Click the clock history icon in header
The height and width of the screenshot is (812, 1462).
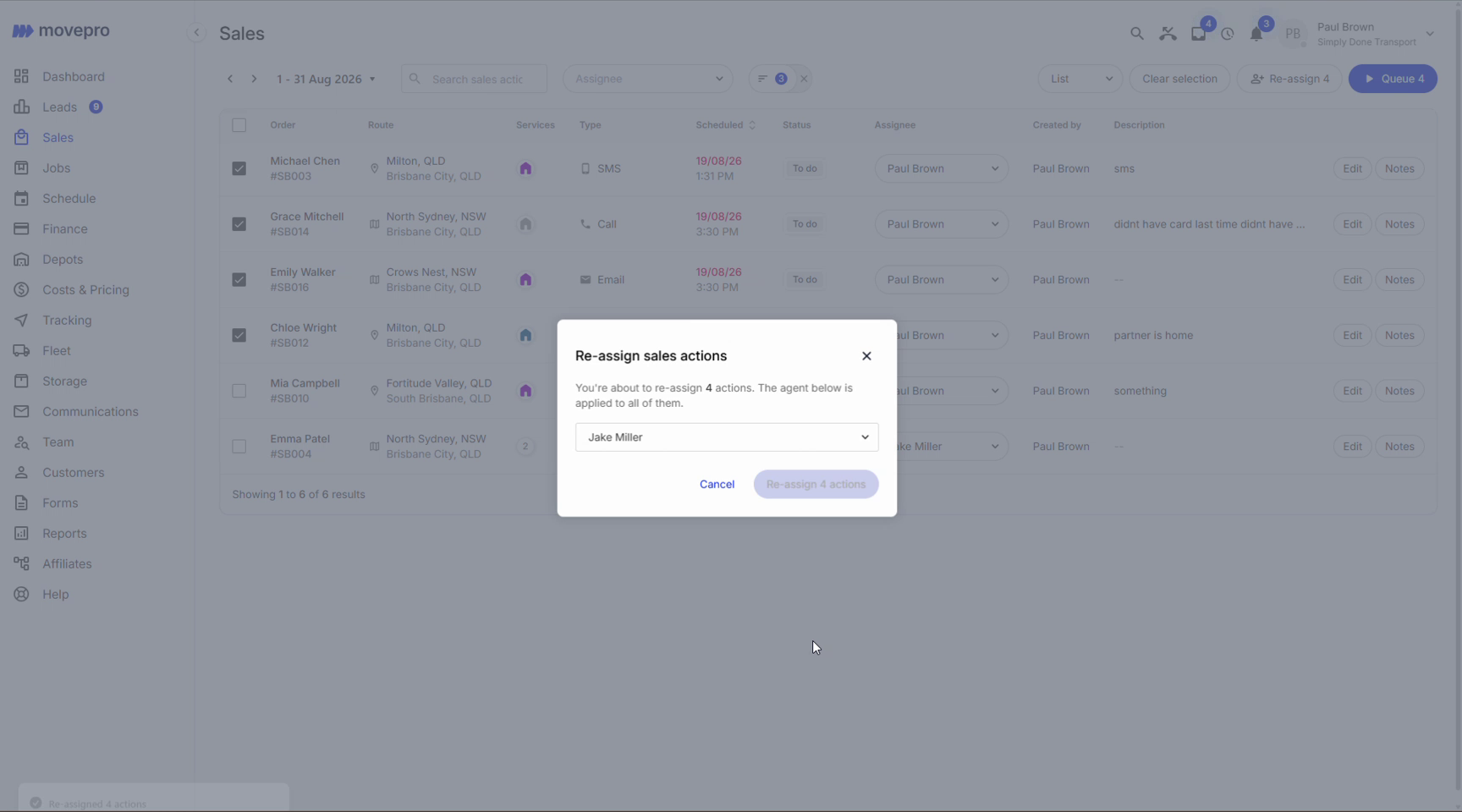1228,35
